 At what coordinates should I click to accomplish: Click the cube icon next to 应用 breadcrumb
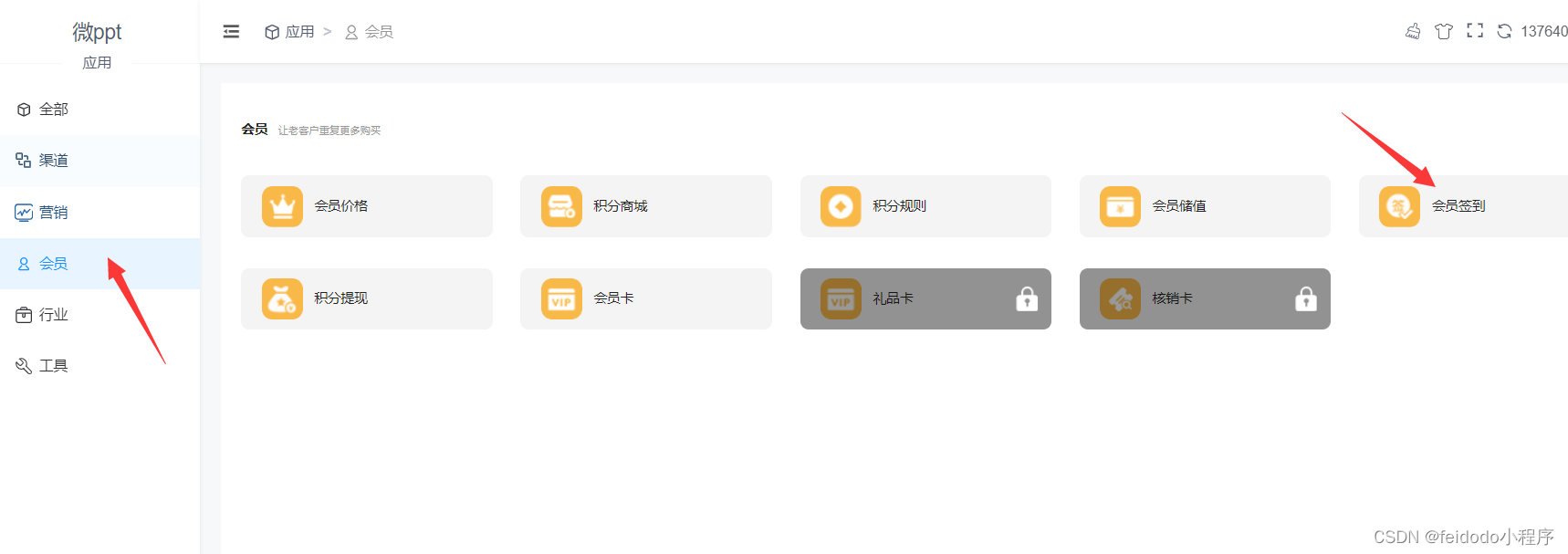(x=272, y=32)
